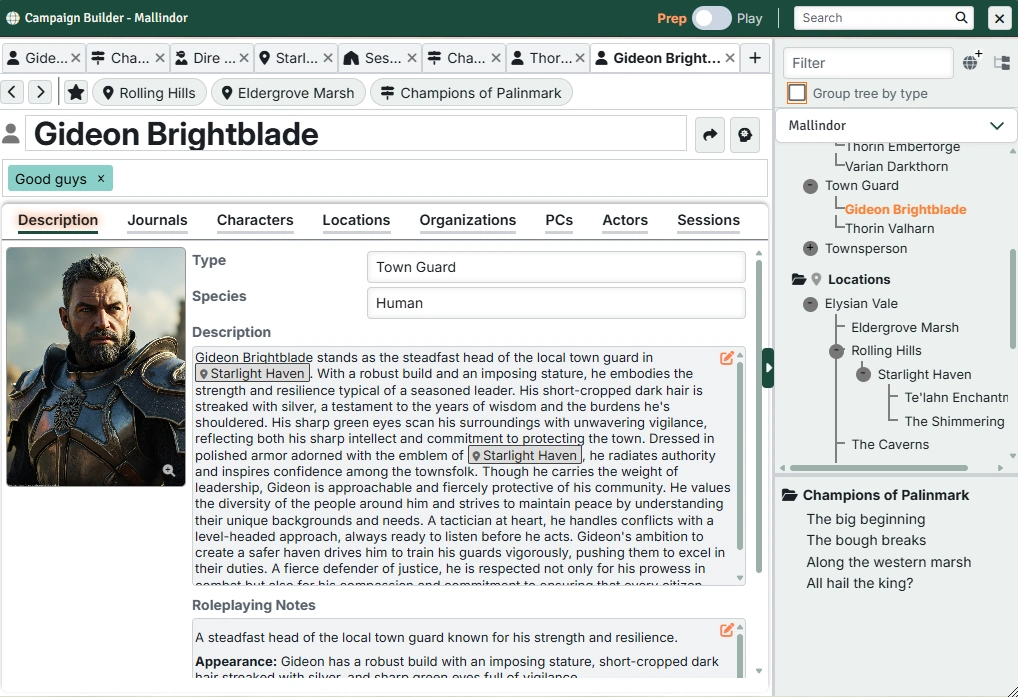This screenshot has width=1018, height=697.
Task: Open The big beginning session link
Action: (865, 519)
